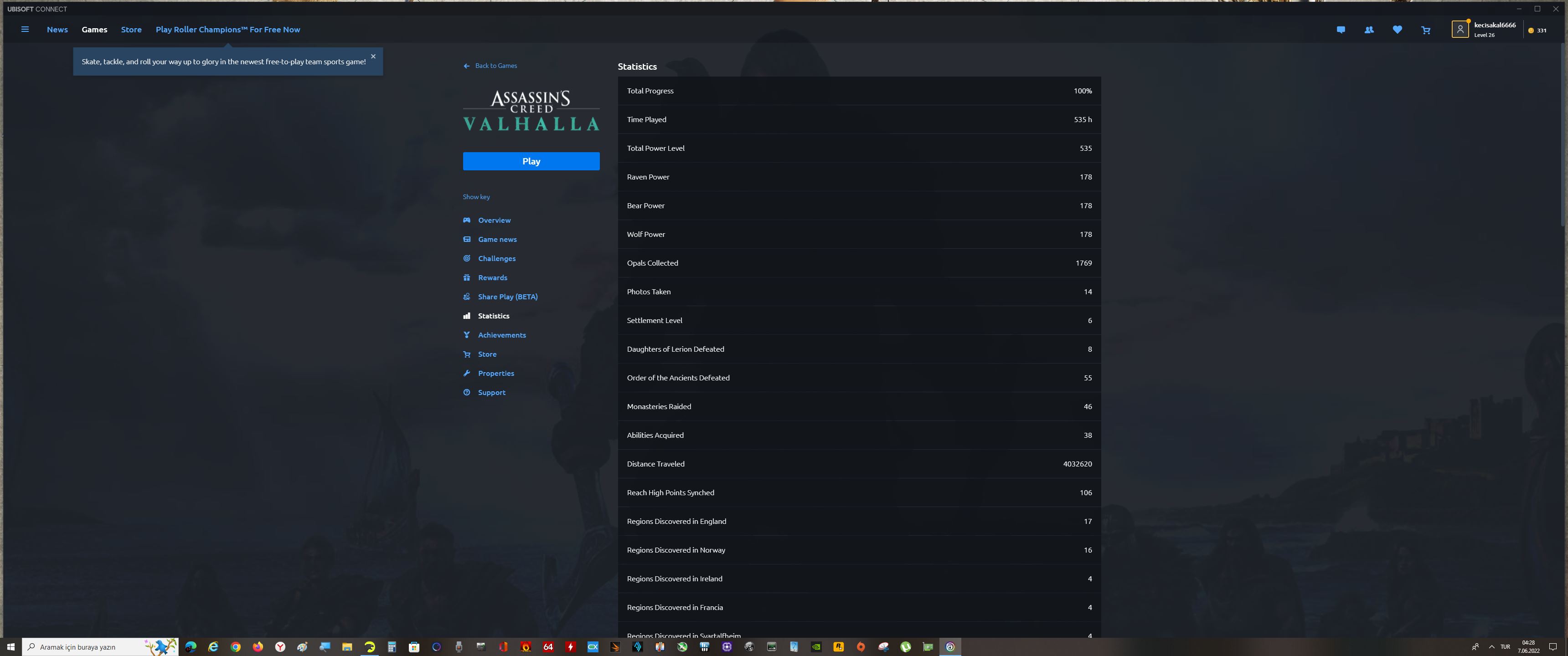Open the Support section

pyautogui.click(x=492, y=393)
